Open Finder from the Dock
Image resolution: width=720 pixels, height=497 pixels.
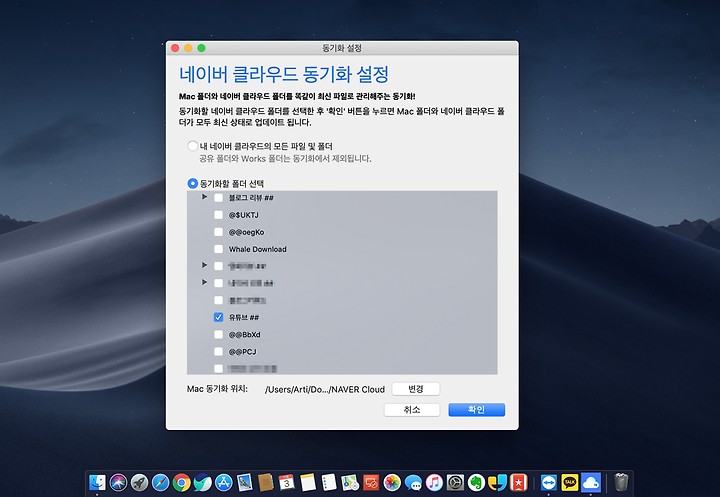tap(97, 483)
